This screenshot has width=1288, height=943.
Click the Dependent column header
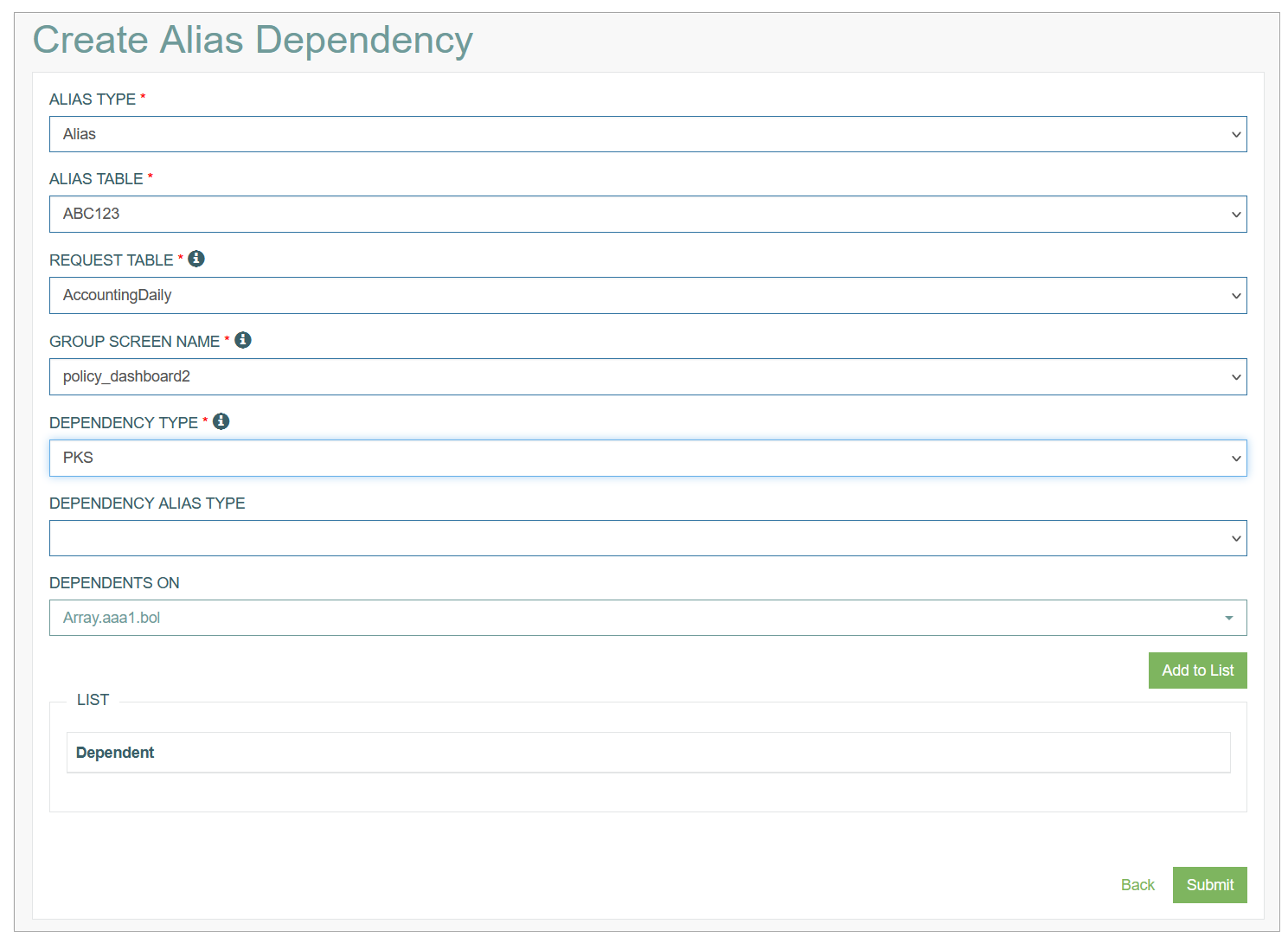tap(115, 753)
